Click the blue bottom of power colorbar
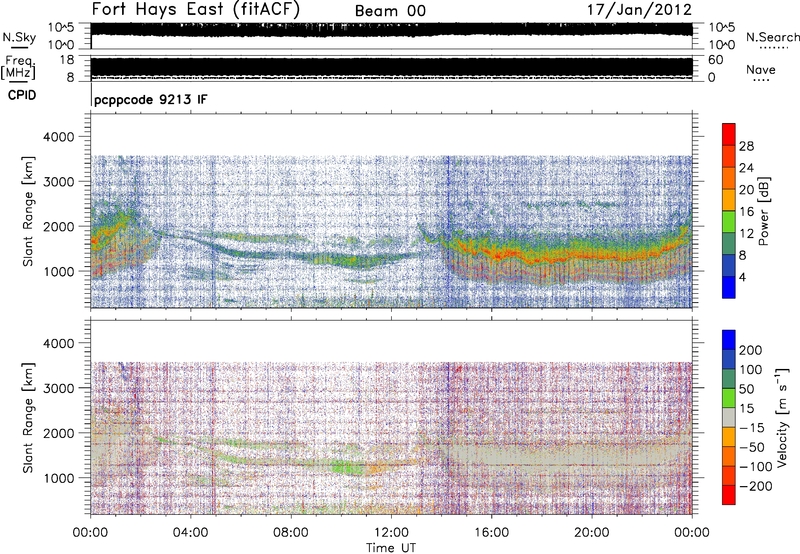Screen dimensions: 800x554 click(729, 287)
